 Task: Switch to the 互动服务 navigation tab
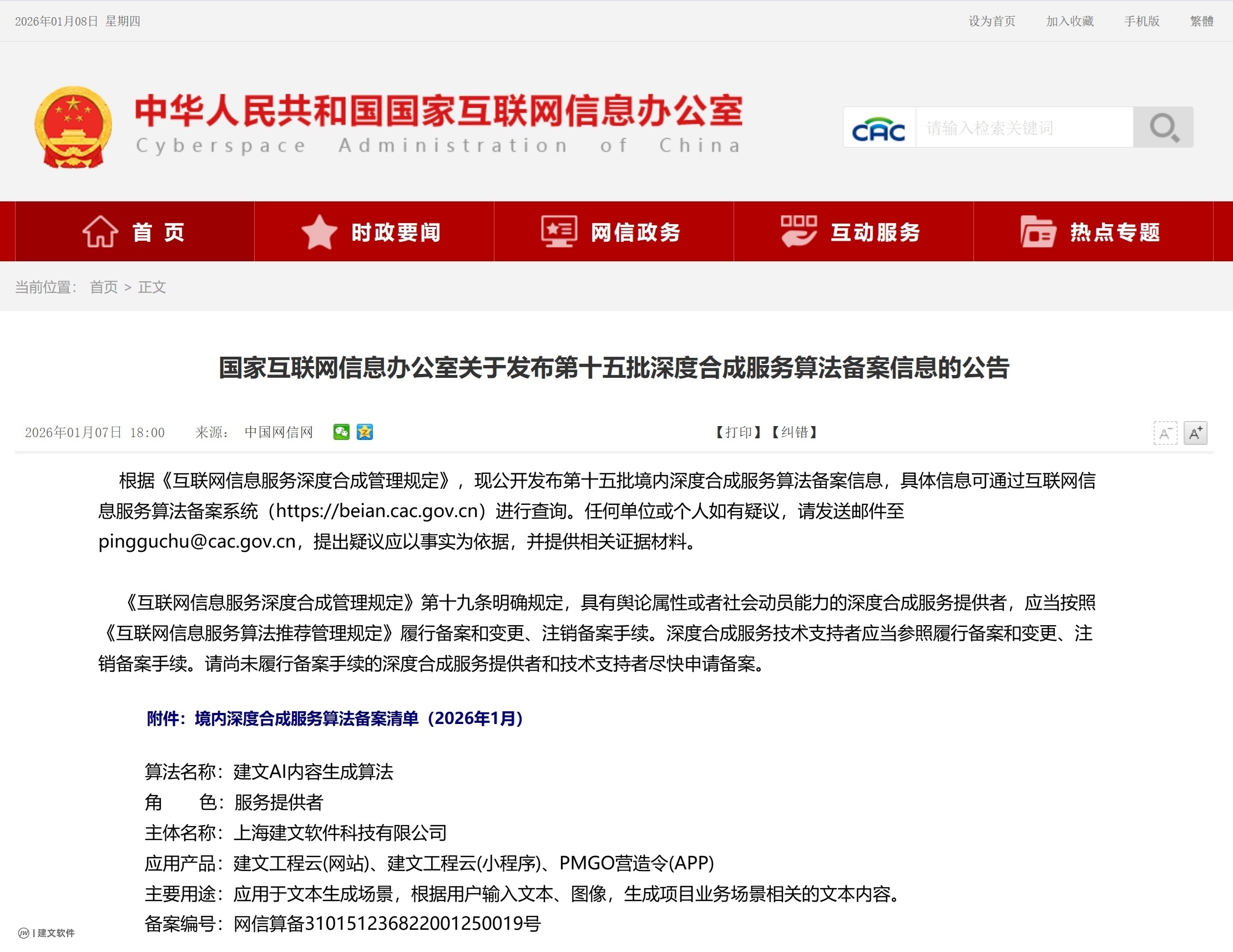[x=875, y=231]
